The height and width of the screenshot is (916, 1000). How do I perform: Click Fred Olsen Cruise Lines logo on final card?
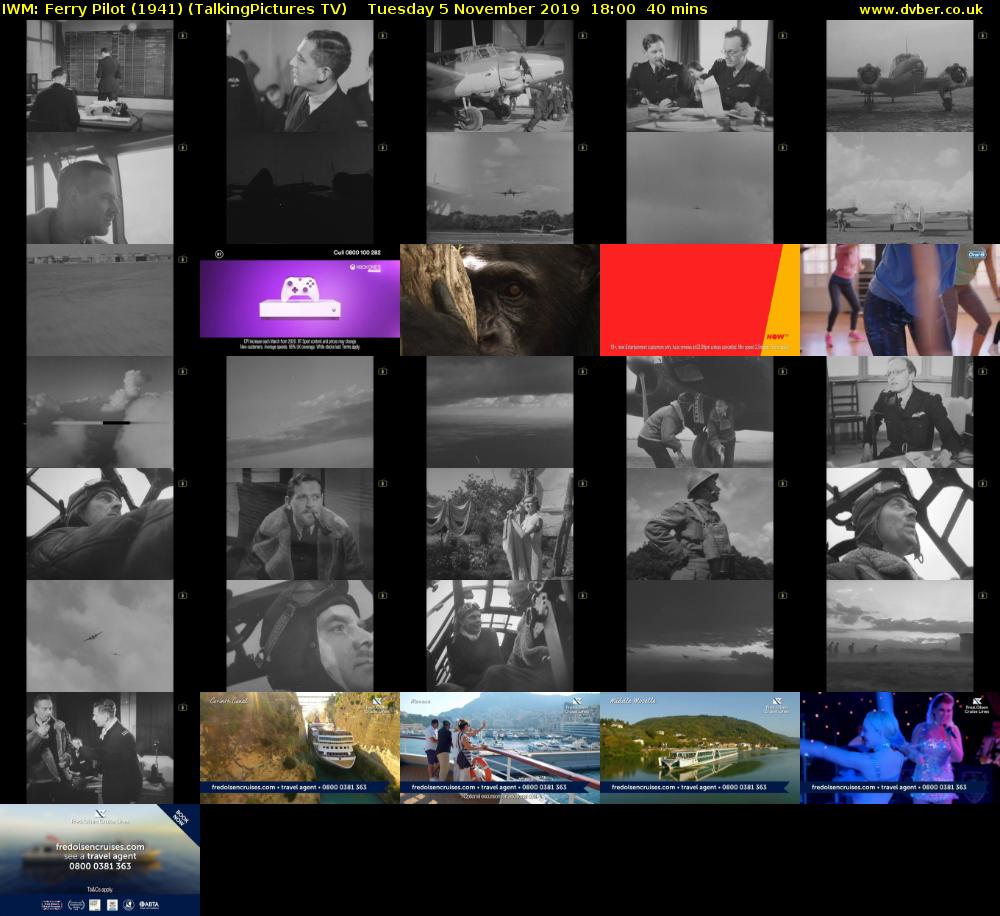tap(99, 817)
